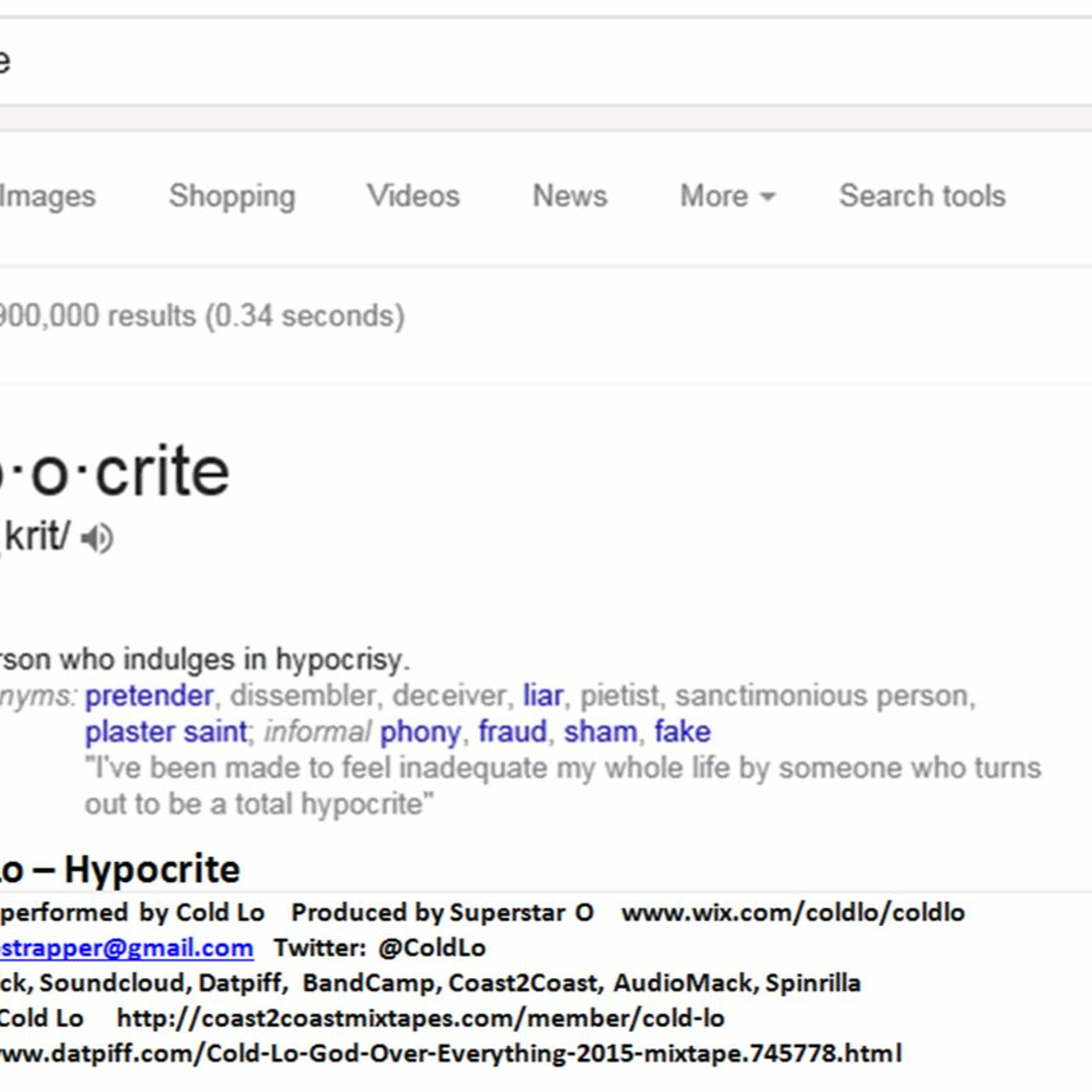Open the Videos results tab
The height and width of the screenshot is (1092, 1092).
pyautogui.click(x=413, y=196)
